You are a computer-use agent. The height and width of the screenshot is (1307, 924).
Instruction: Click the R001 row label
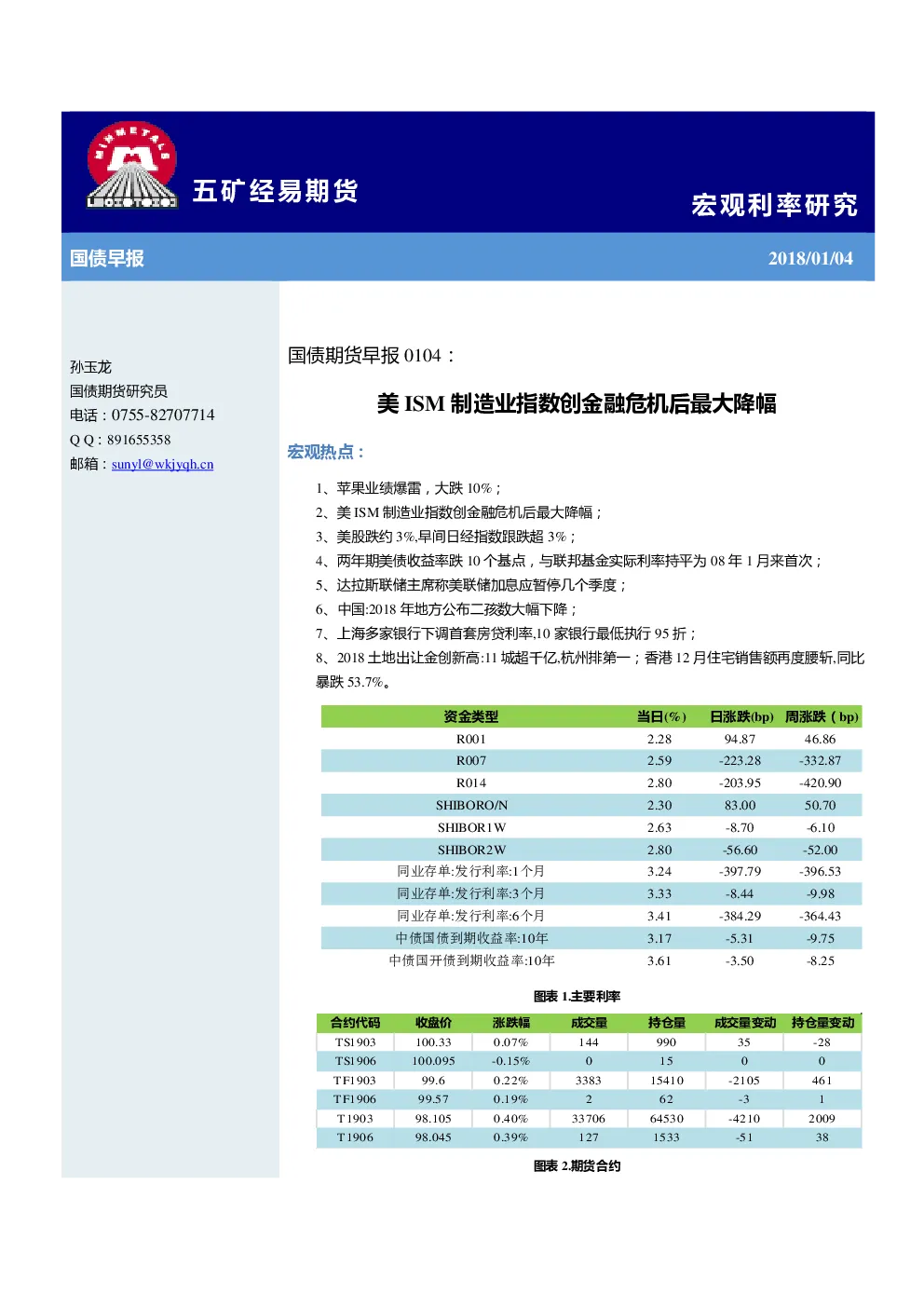coord(471,739)
